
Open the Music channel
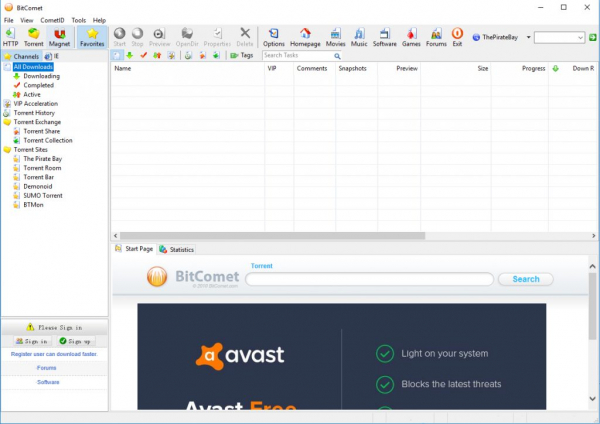359,37
